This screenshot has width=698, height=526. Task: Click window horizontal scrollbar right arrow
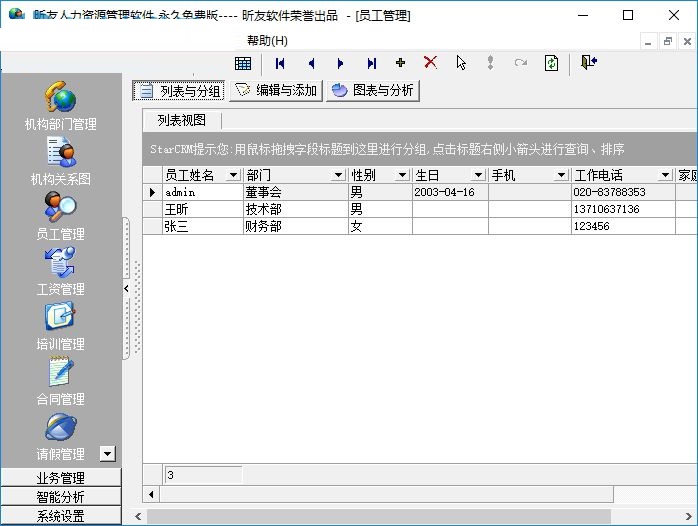coord(689,517)
